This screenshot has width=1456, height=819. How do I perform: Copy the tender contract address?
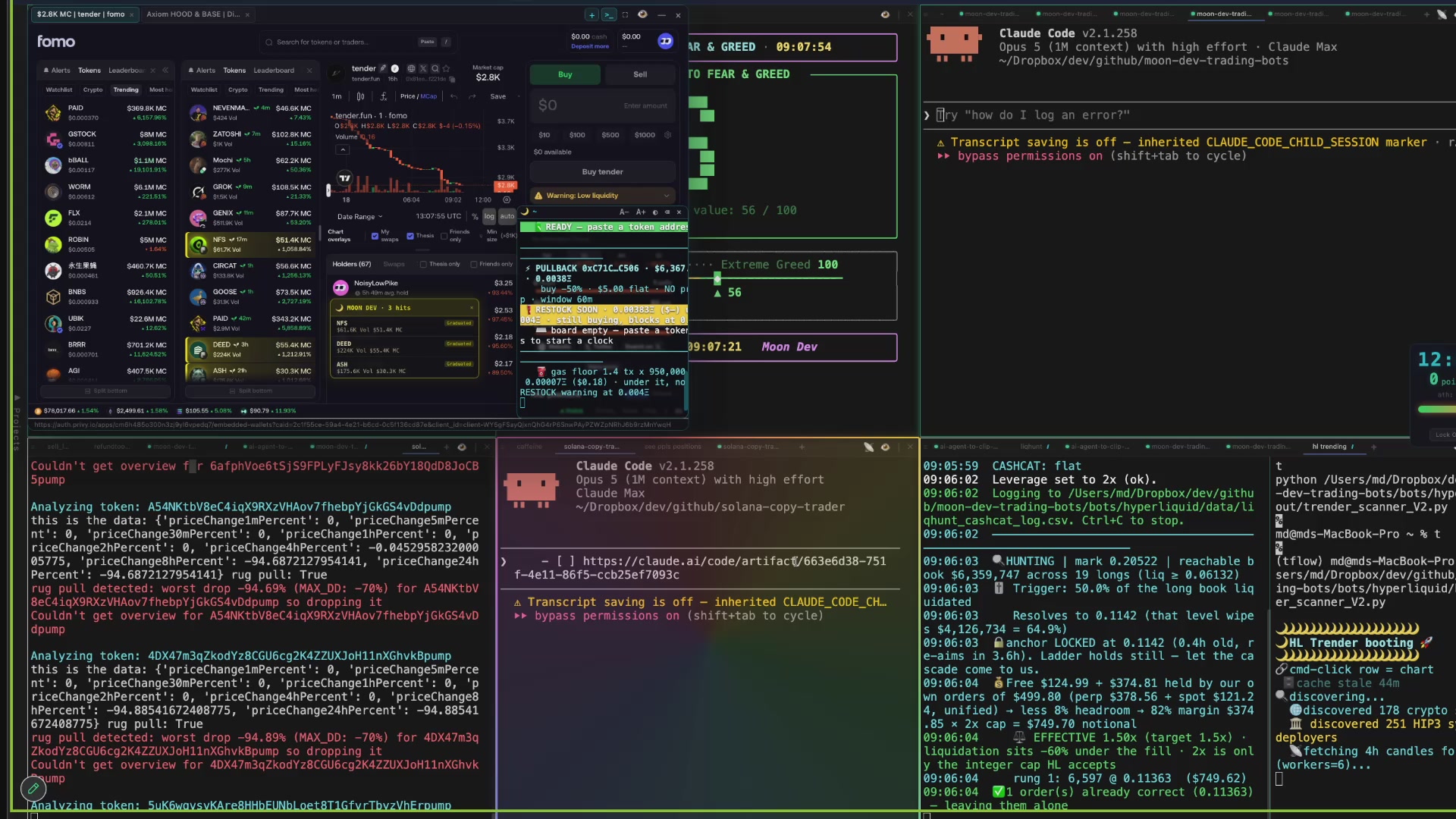point(452,80)
